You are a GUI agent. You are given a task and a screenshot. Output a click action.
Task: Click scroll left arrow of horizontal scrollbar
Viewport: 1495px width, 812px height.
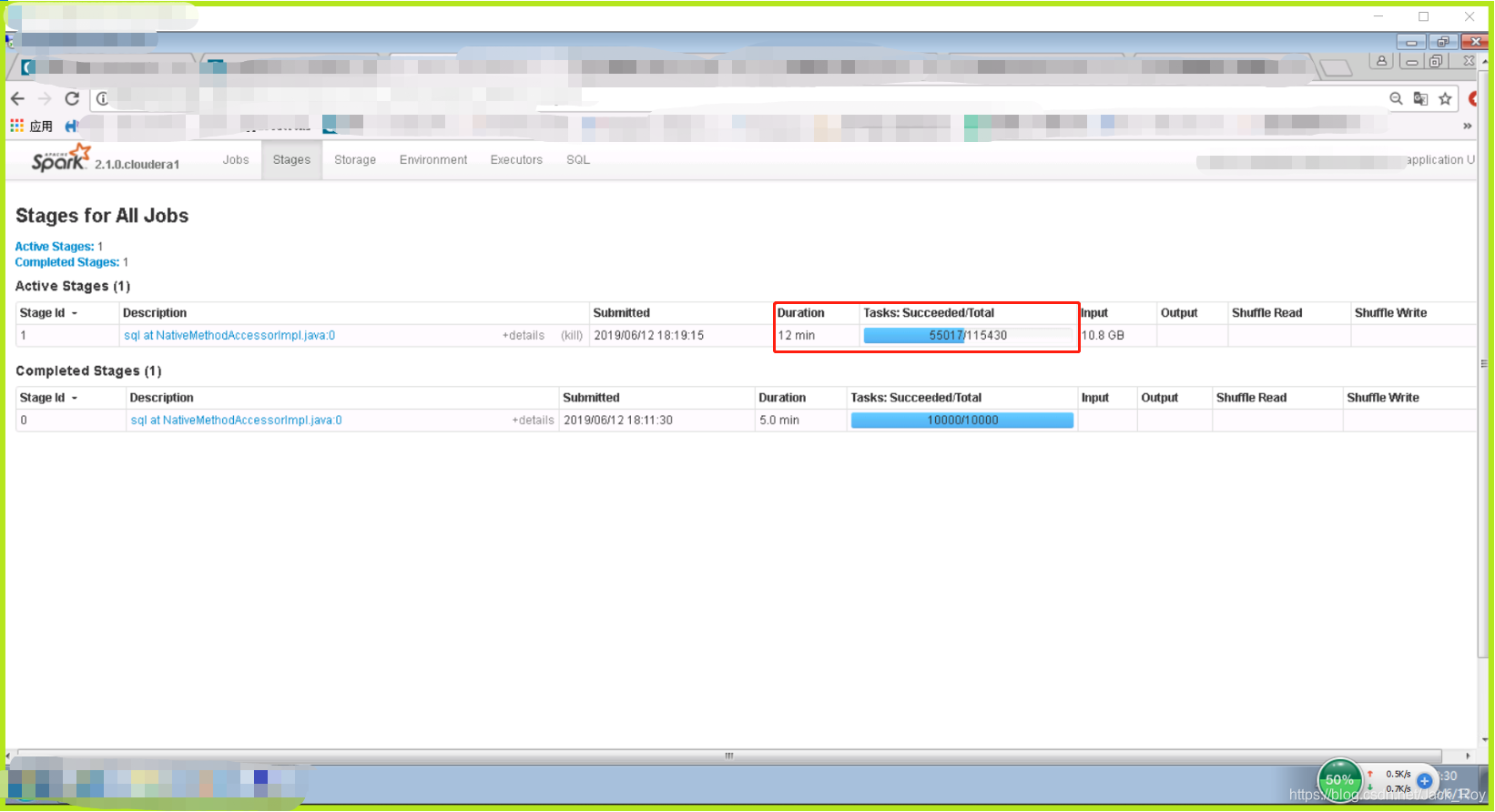coord(9,756)
